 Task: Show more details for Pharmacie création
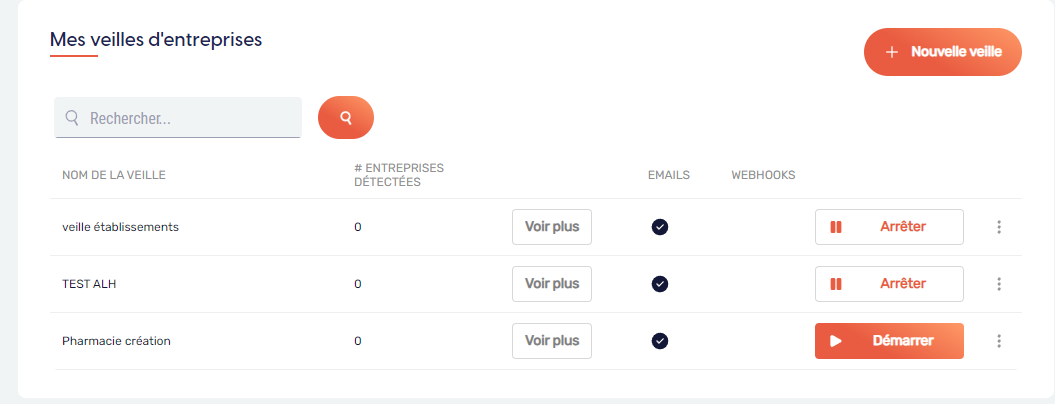coord(552,341)
